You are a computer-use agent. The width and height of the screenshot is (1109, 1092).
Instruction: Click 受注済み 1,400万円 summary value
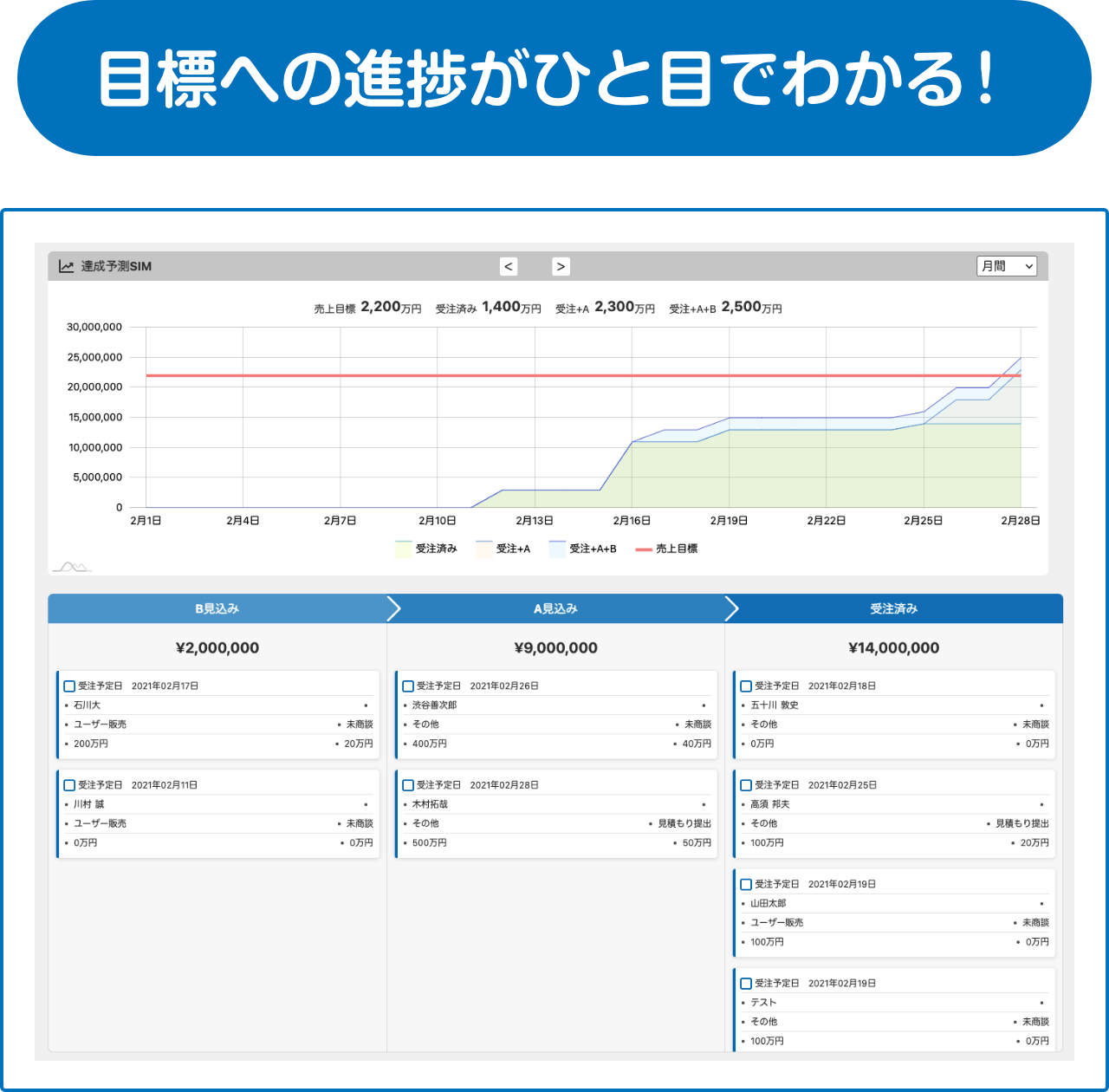pyautogui.click(x=488, y=308)
